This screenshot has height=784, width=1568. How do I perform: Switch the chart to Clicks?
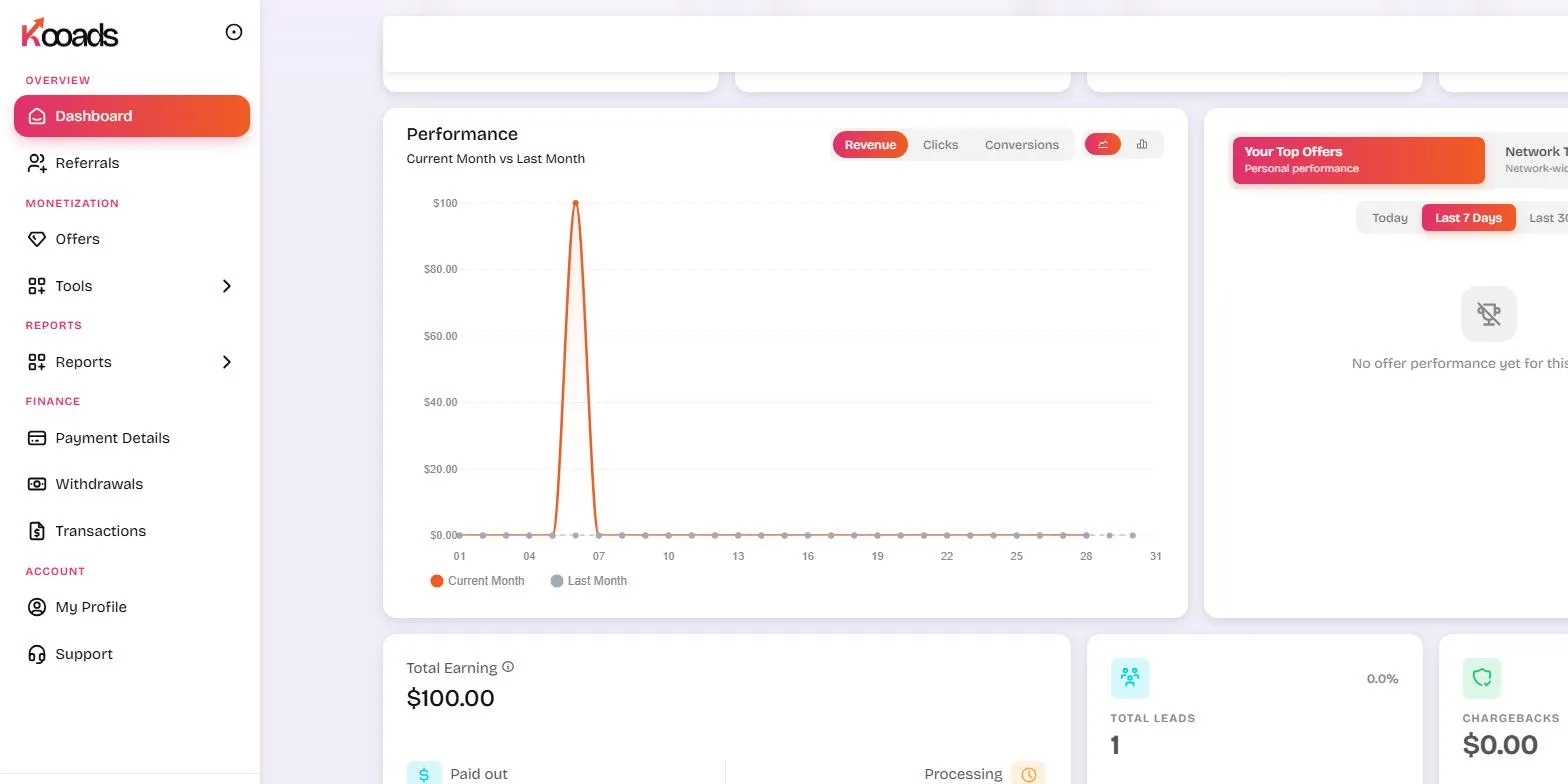940,145
